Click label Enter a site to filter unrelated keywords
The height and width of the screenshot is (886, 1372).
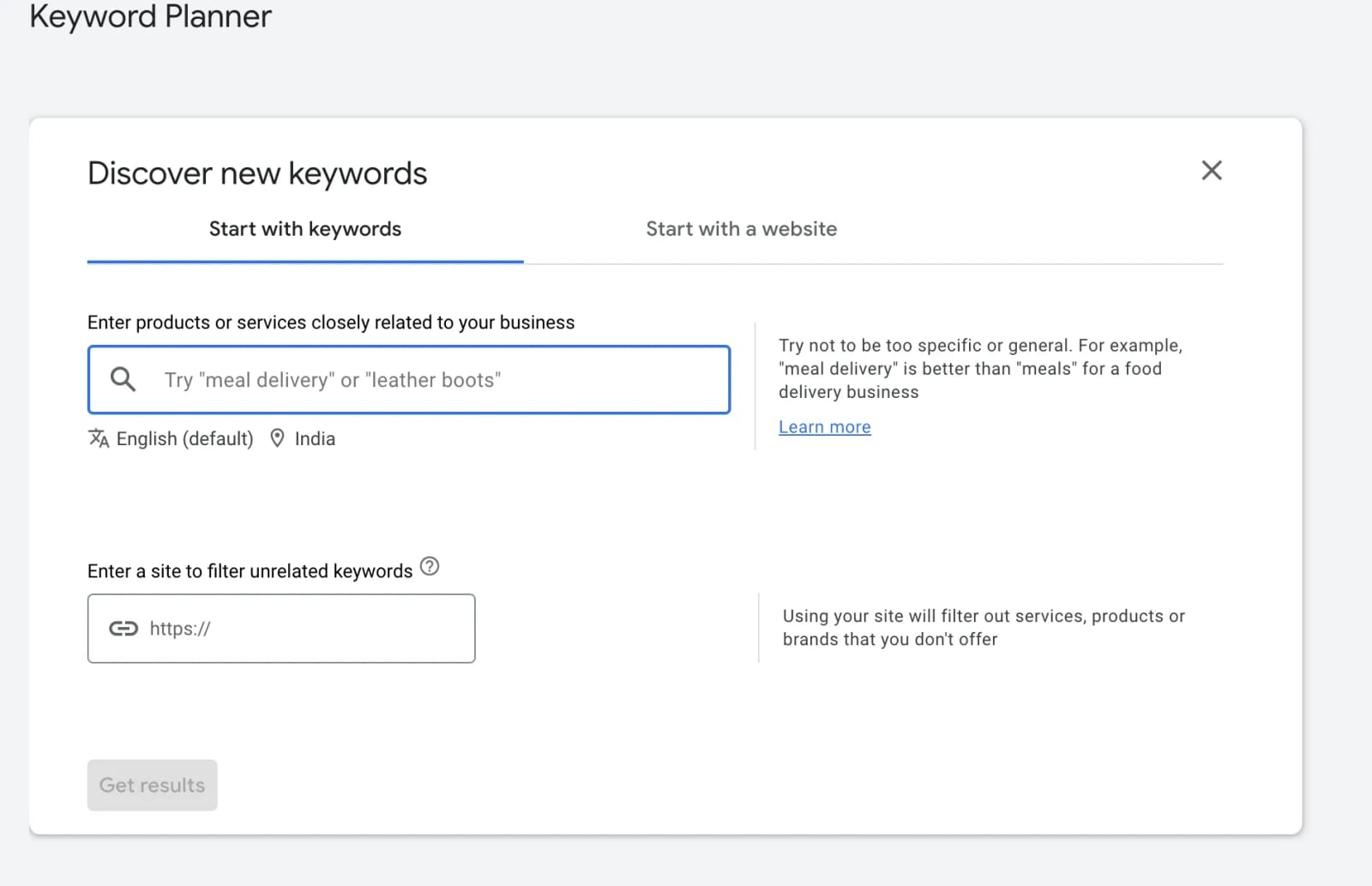coord(250,571)
